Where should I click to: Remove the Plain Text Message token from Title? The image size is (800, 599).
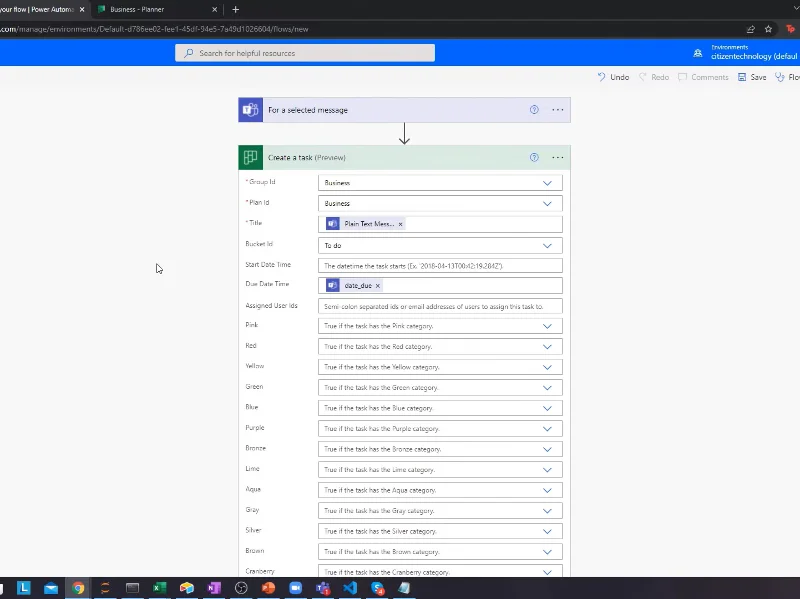pos(401,224)
